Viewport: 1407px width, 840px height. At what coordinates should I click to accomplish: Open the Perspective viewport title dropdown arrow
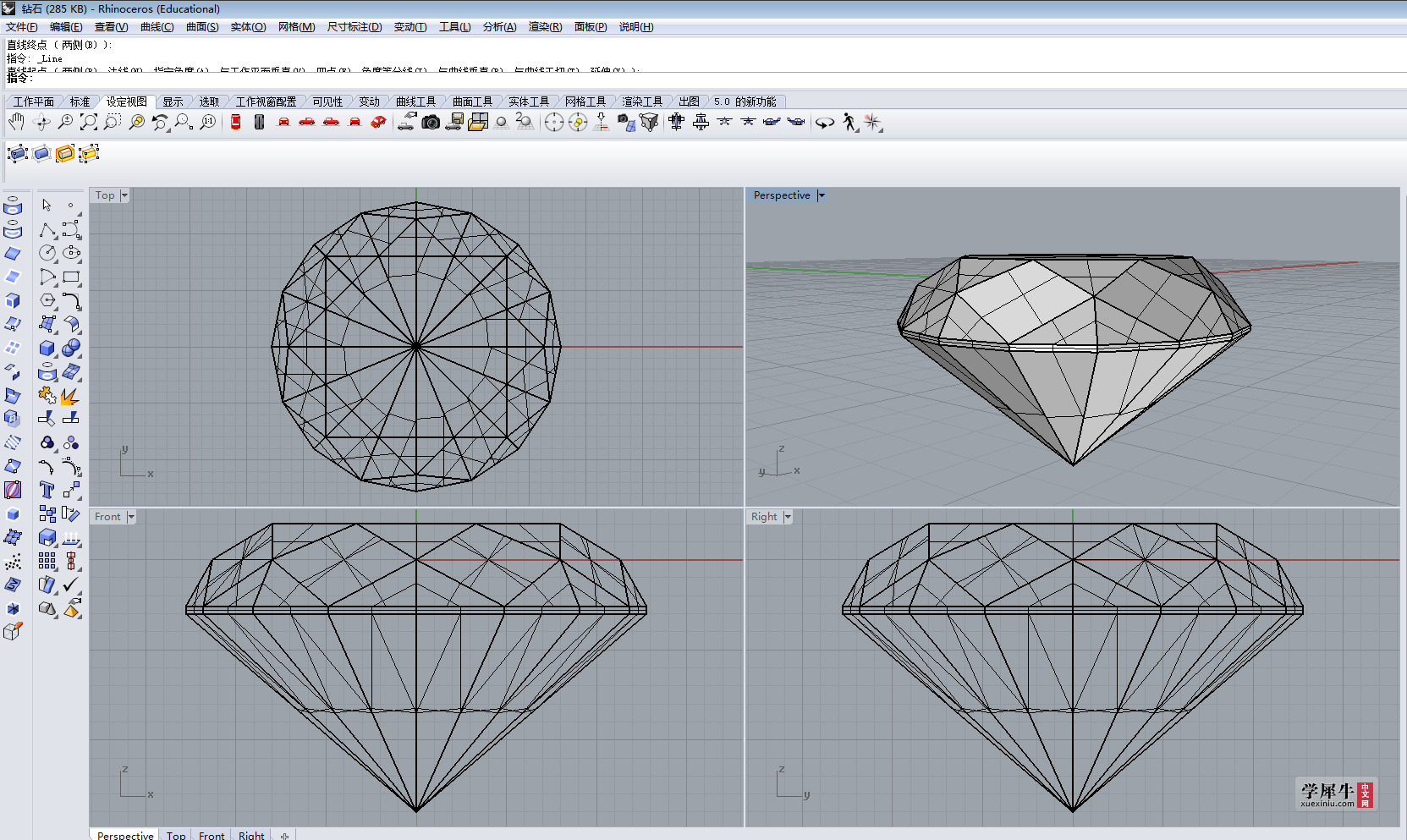point(822,195)
